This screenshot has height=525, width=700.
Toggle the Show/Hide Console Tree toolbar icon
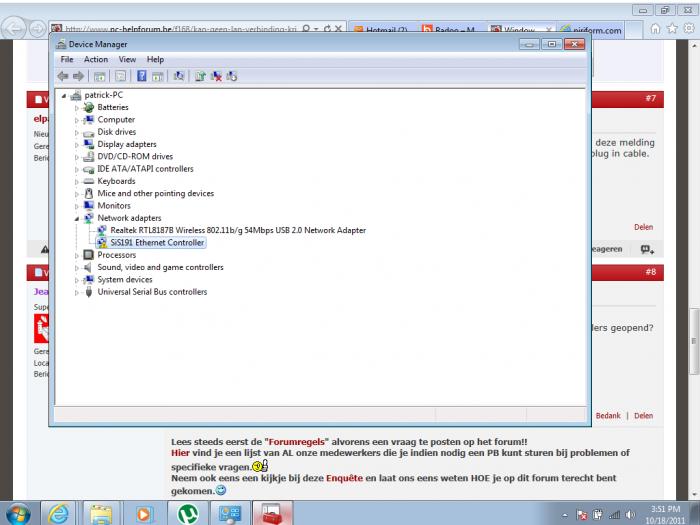coord(100,76)
